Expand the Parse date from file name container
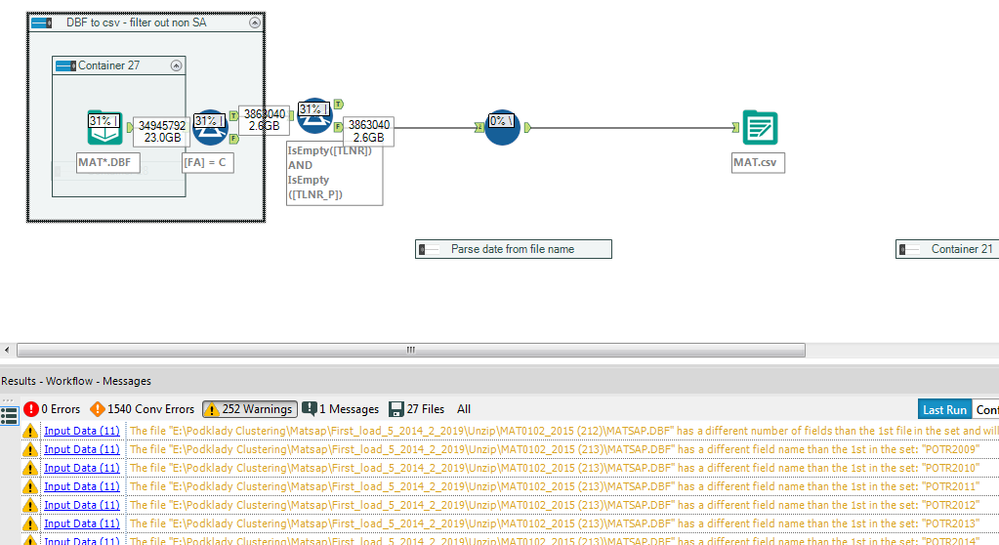Screen dimensions: 999x545 (429, 249)
